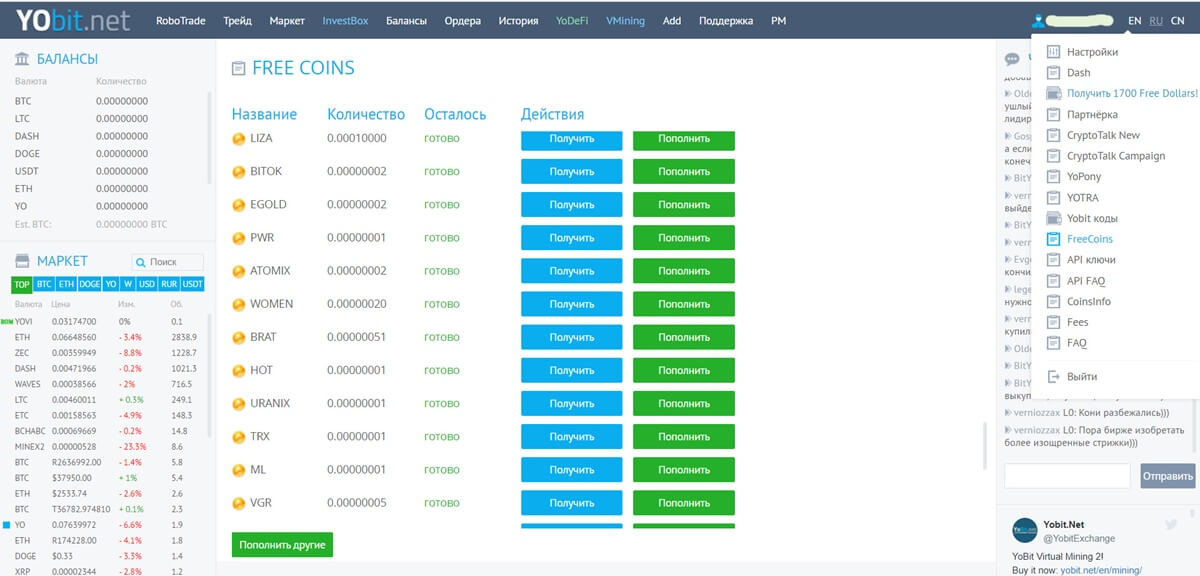
Task: Click the chat message input field
Action: coord(1067,476)
